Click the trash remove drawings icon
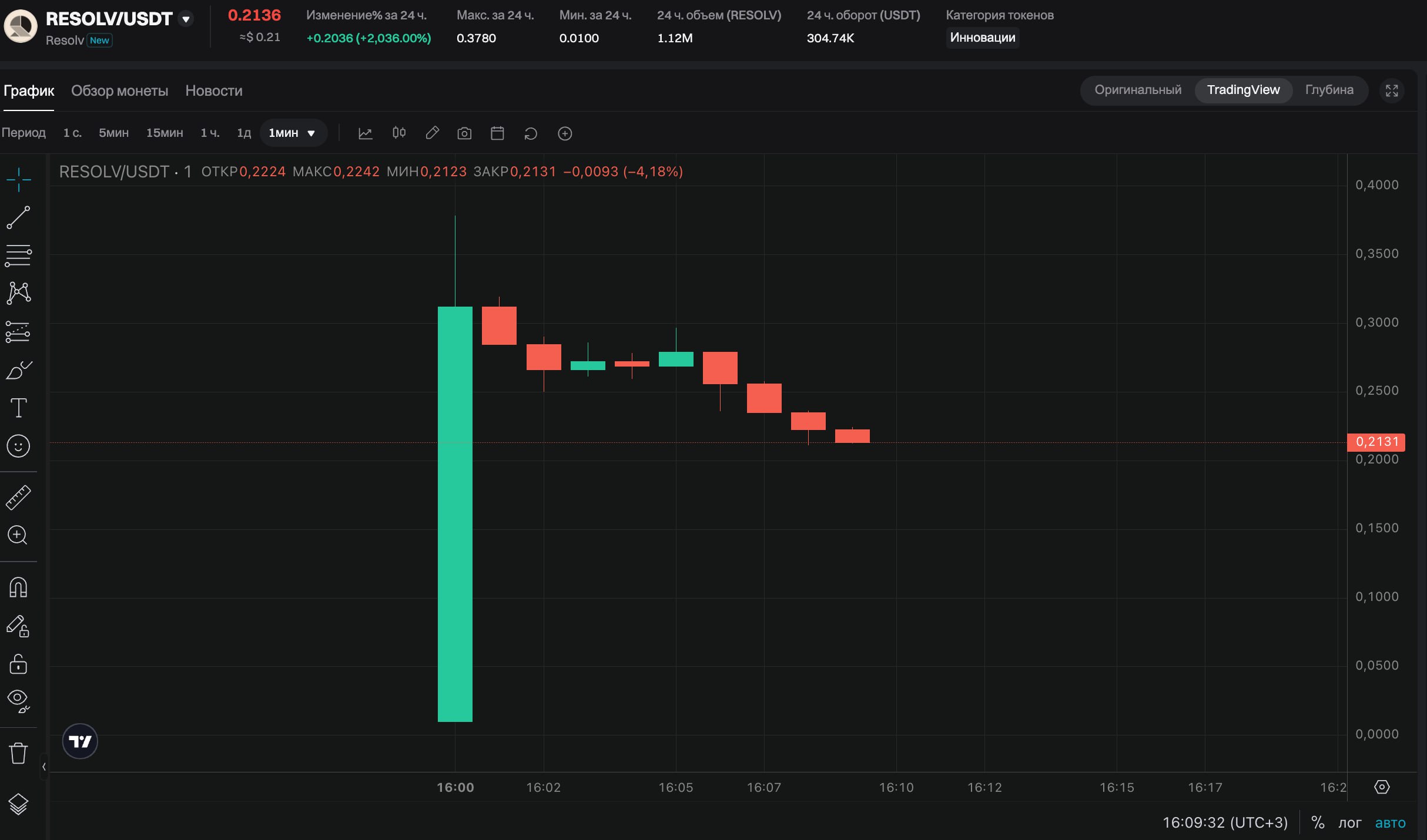Image resolution: width=1427 pixels, height=840 pixels. 18,753
